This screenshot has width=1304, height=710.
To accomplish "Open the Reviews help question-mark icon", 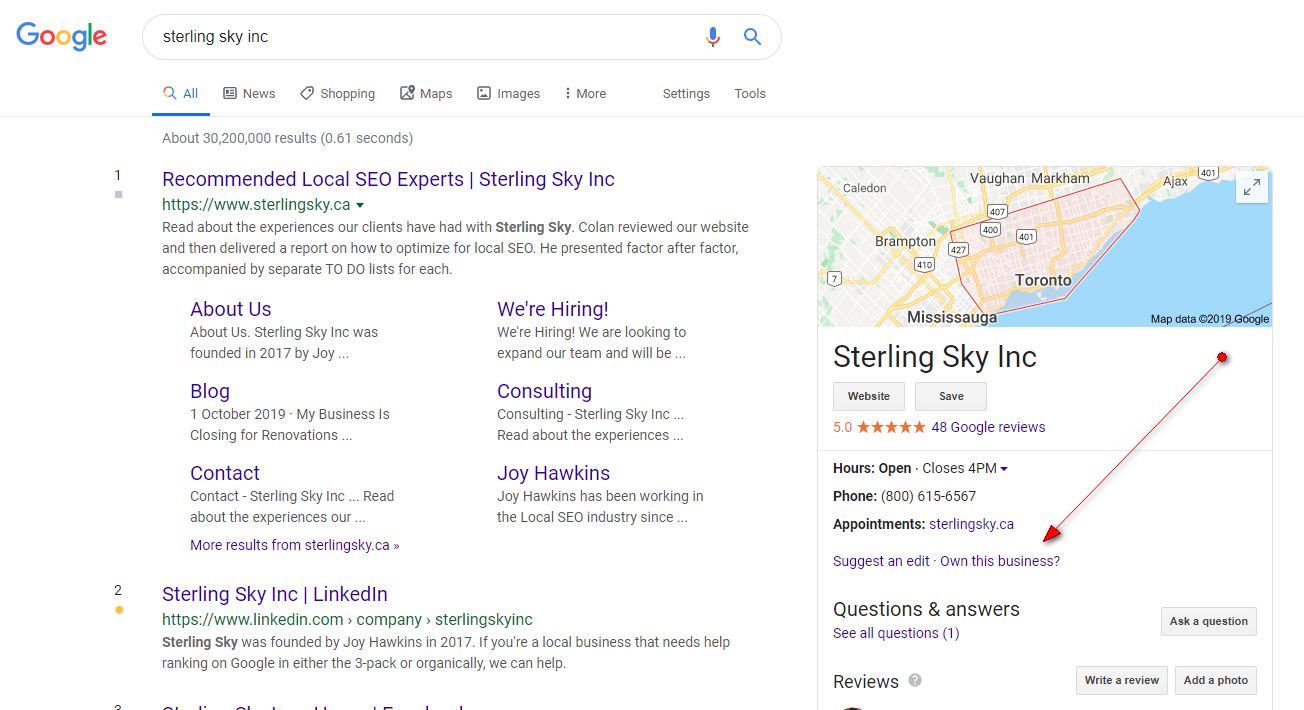I will point(914,680).
